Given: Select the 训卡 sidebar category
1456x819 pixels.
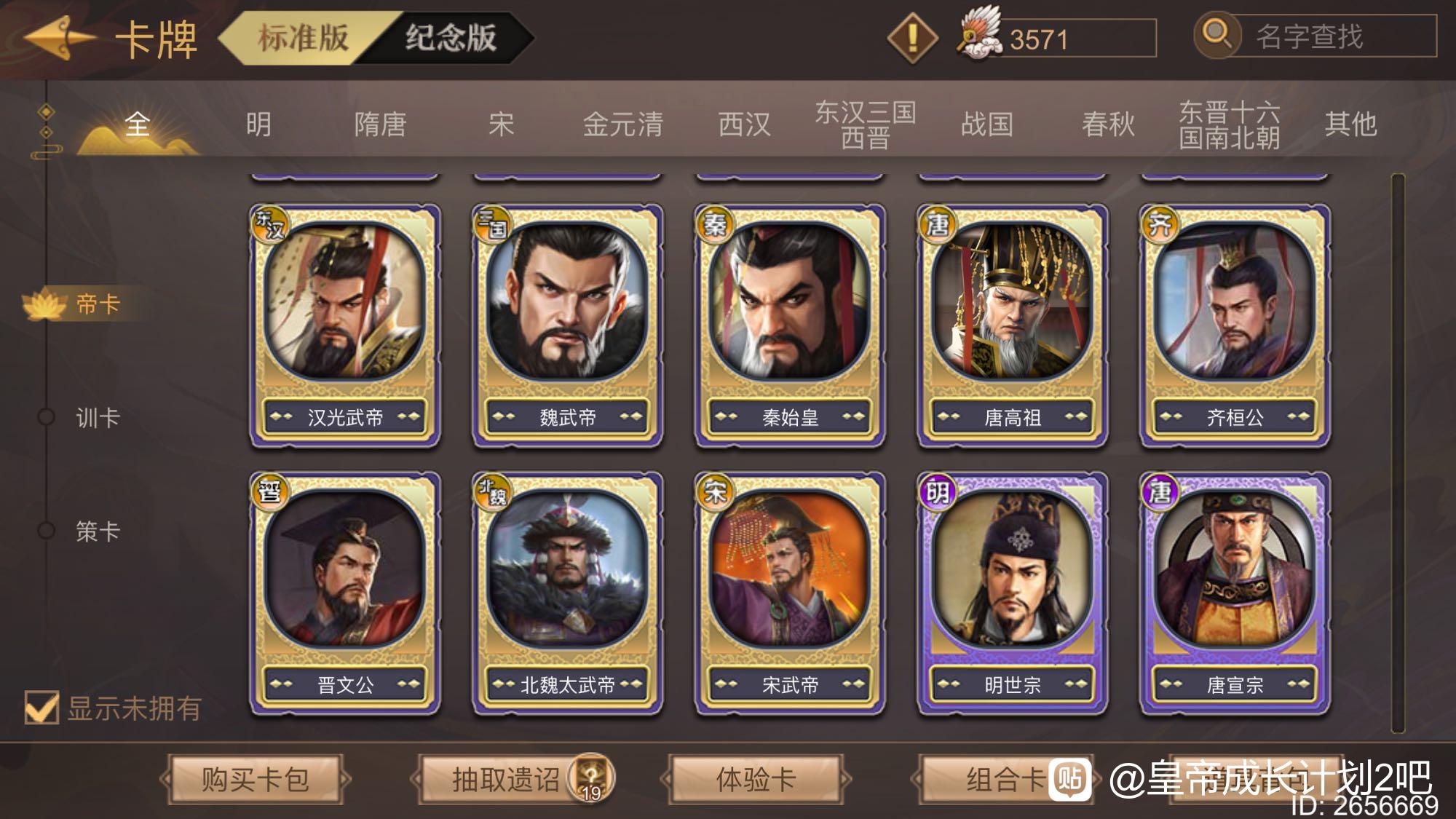Looking at the screenshot, I should click(x=97, y=417).
